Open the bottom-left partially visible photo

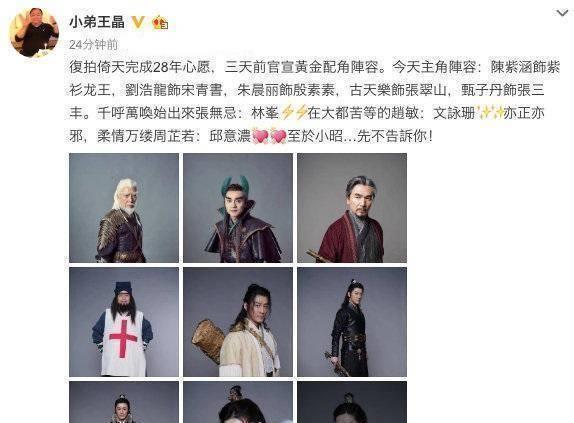tap(124, 402)
